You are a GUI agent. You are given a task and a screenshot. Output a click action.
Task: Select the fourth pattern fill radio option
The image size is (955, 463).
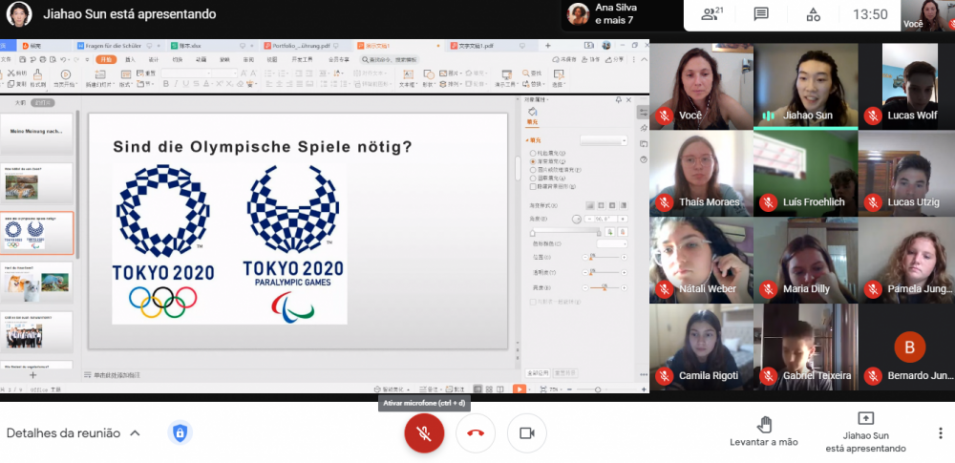coord(534,178)
